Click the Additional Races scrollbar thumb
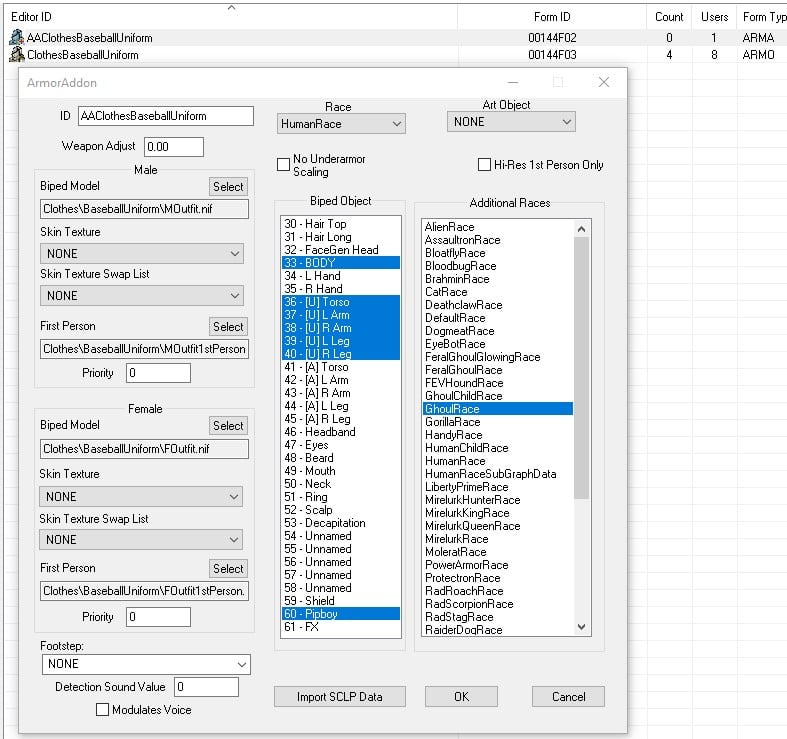The height and width of the screenshot is (739, 787). tap(581, 368)
